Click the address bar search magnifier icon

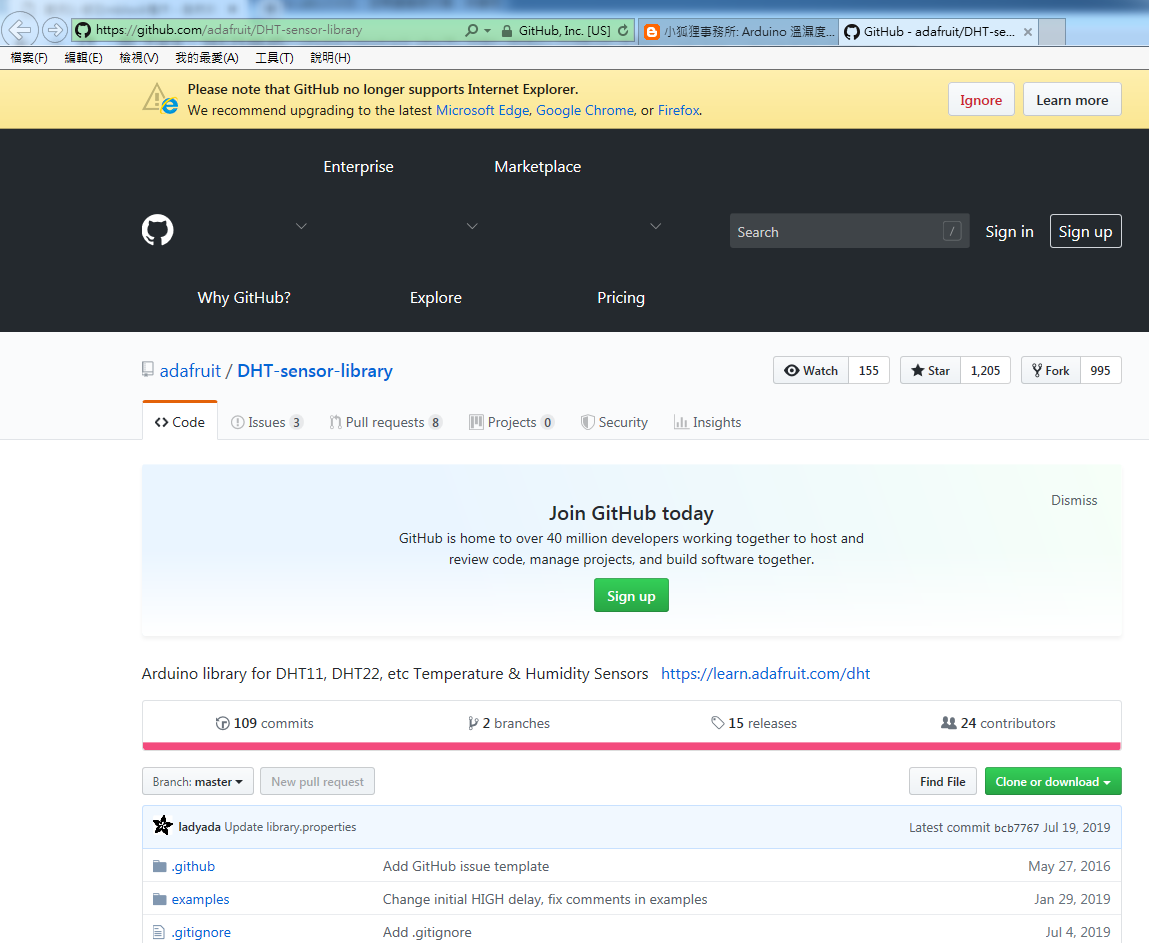[x=471, y=30]
